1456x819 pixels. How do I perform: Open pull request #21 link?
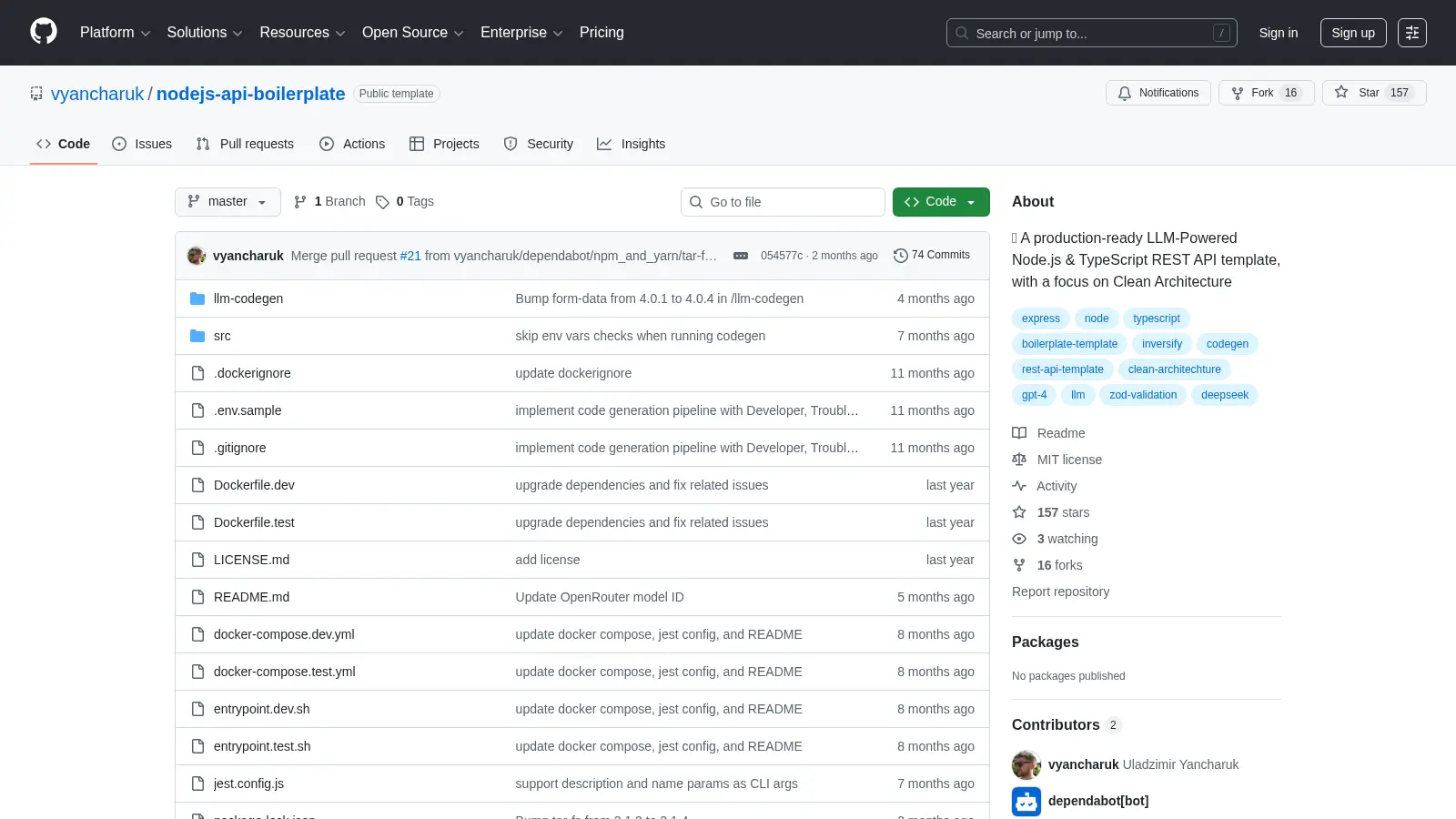click(410, 256)
